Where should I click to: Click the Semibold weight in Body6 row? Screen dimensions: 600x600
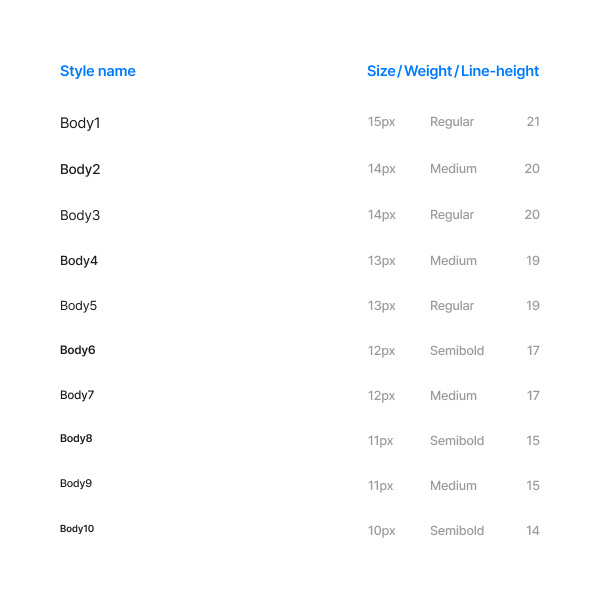457,351
